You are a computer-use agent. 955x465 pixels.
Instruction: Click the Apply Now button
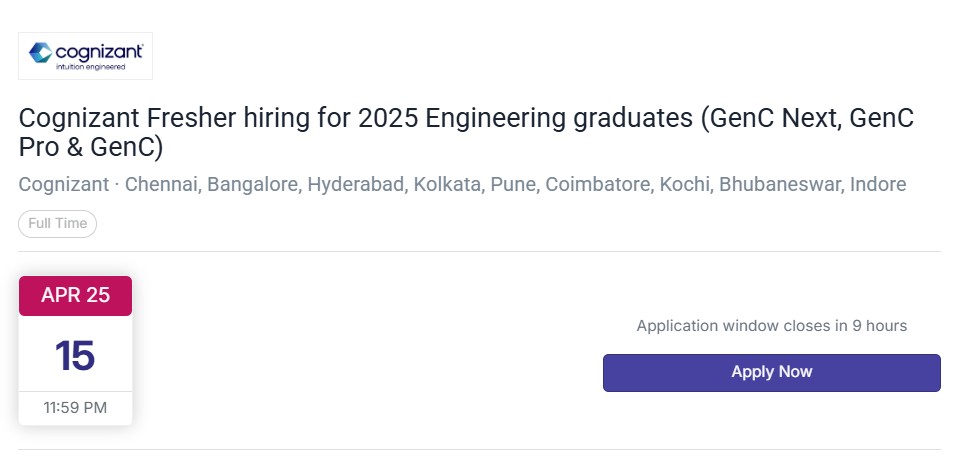click(x=772, y=372)
